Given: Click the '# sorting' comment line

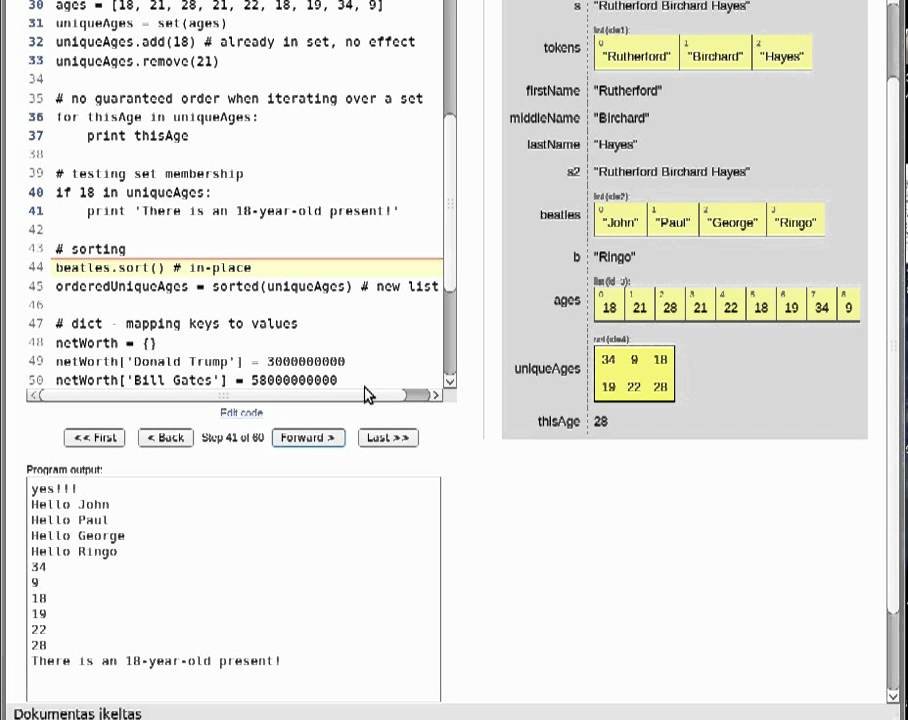Looking at the screenshot, I should click(90, 249).
